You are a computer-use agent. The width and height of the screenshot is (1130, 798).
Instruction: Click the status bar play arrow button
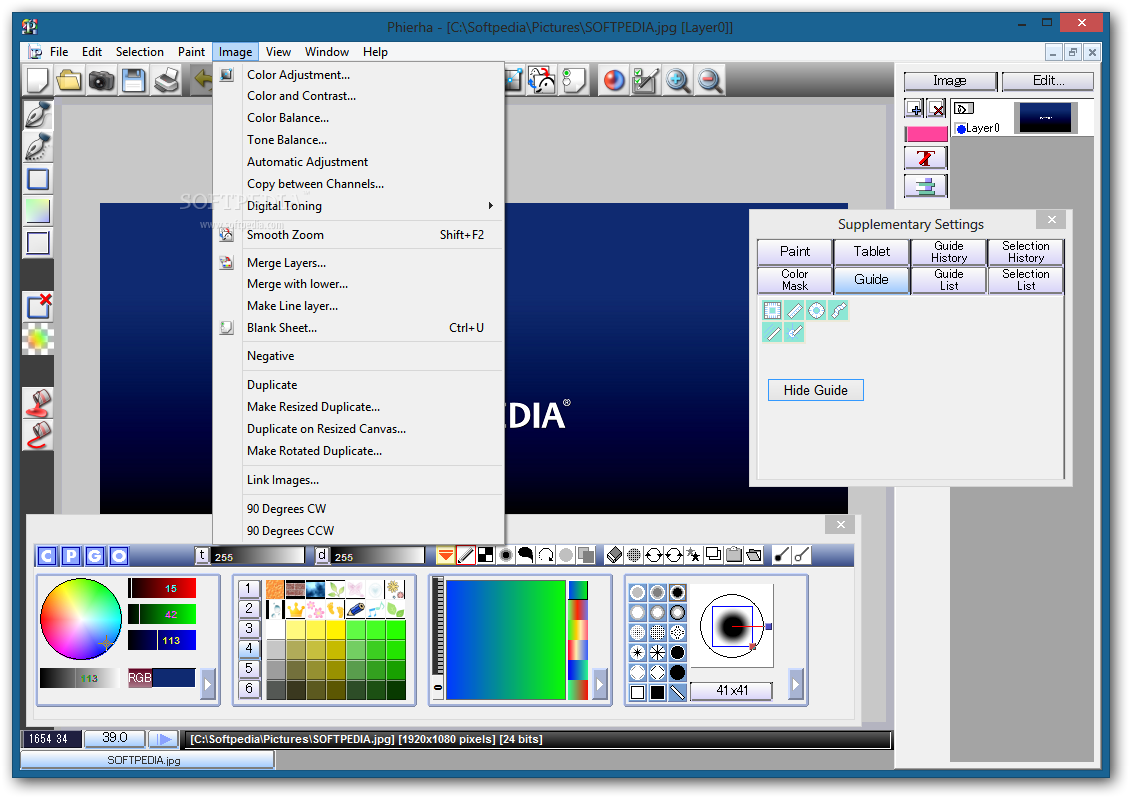pyautogui.click(x=164, y=738)
